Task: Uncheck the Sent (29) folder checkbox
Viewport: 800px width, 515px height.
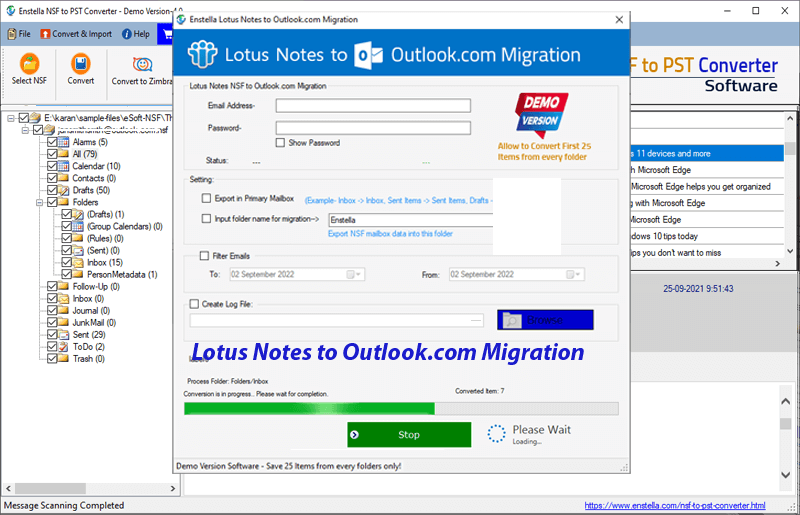Action: [x=52, y=334]
